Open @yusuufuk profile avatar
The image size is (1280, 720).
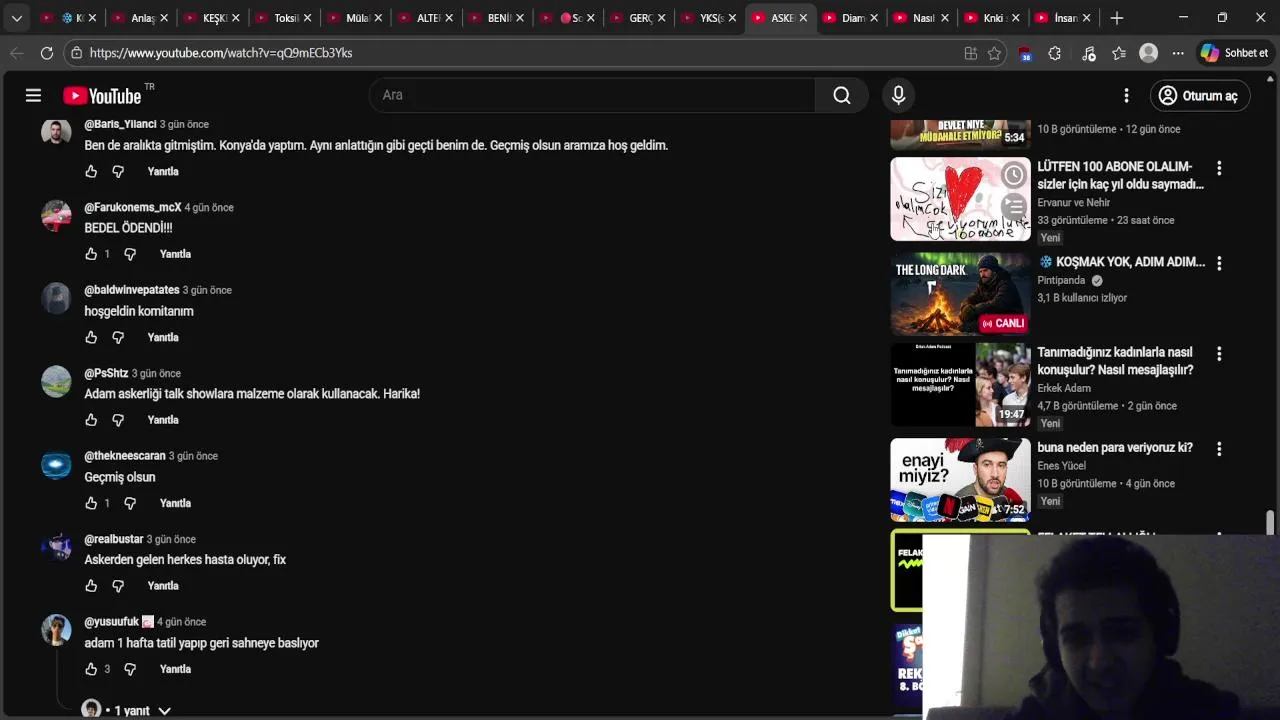click(x=56, y=630)
